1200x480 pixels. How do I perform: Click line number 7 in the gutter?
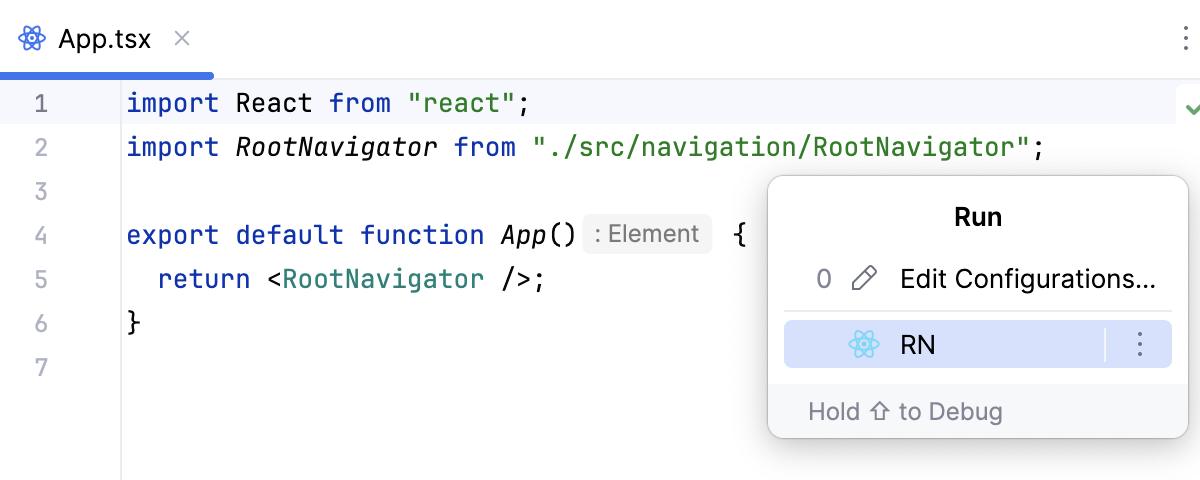pyautogui.click(x=41, y=367)
